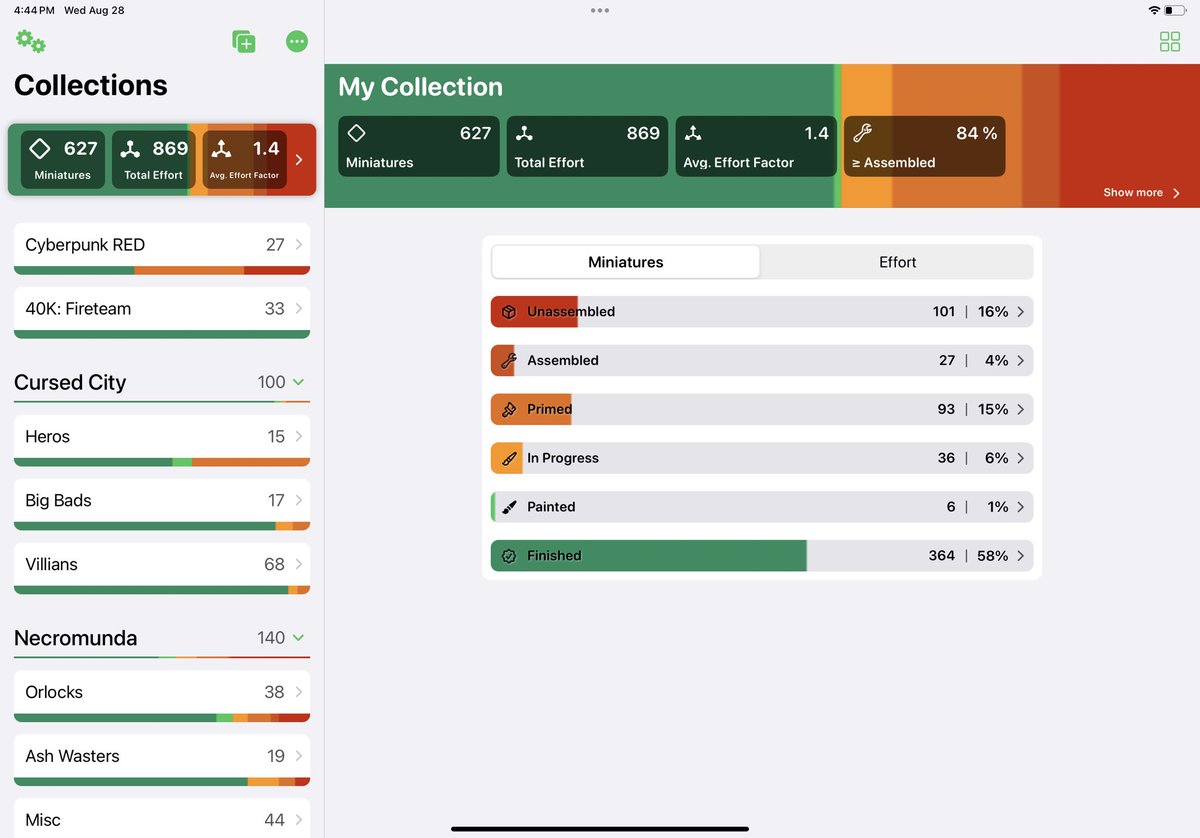Image resolution: width=1200 pixels, height=838 pixels.
Task: Tap the Finished green progress bar
Action: [649, 556]
